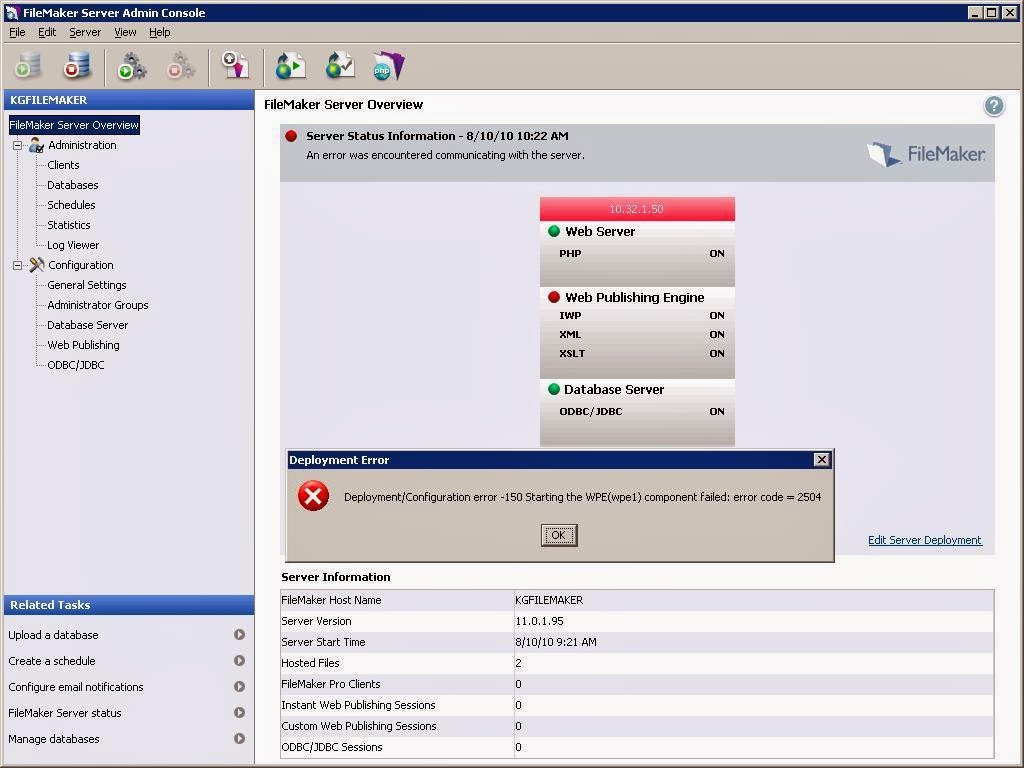
Task: Select Administrator Groups under Configuration
Action: pyautogui.click(x=97, y=305)
